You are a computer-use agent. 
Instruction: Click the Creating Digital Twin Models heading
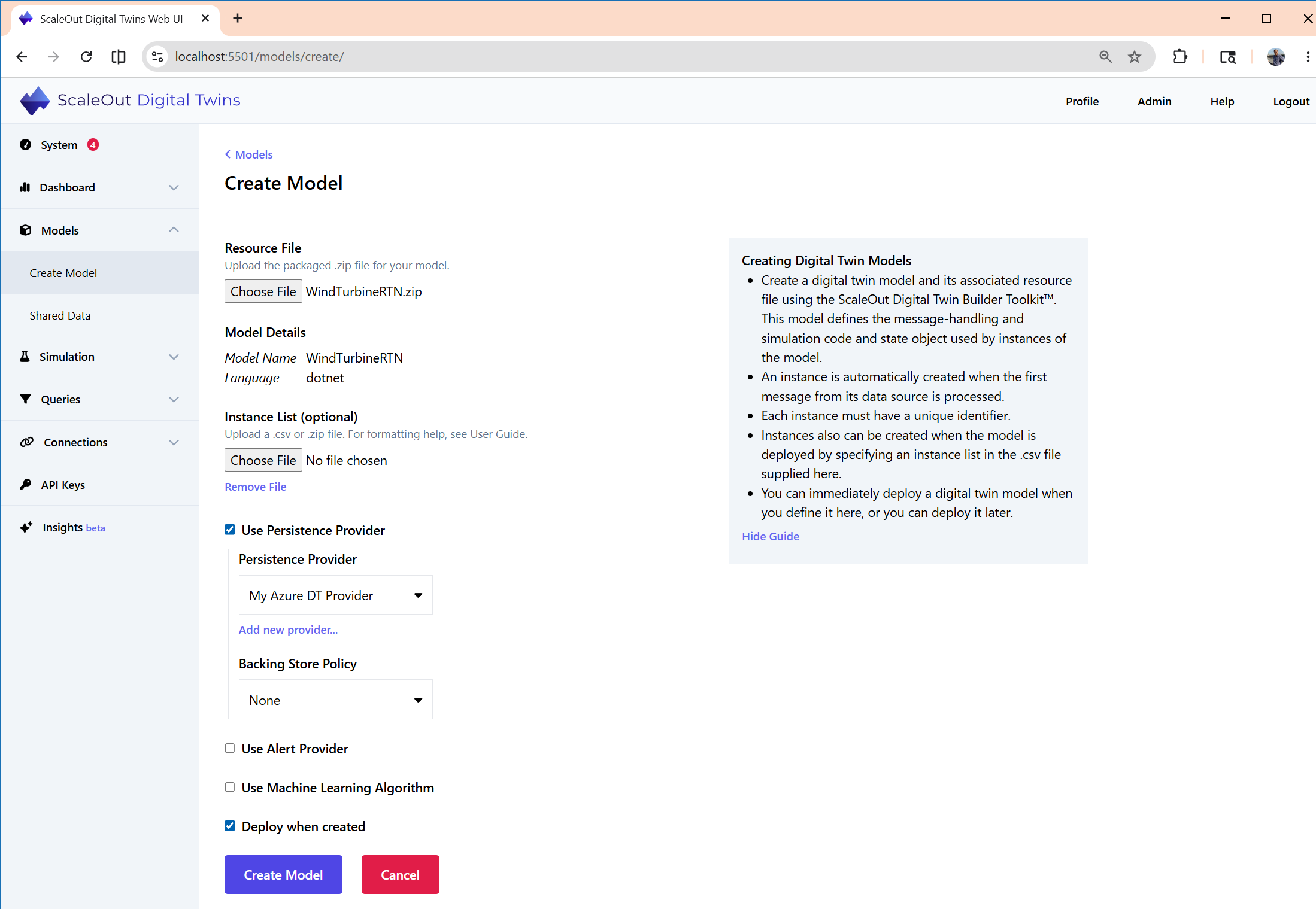826,260
